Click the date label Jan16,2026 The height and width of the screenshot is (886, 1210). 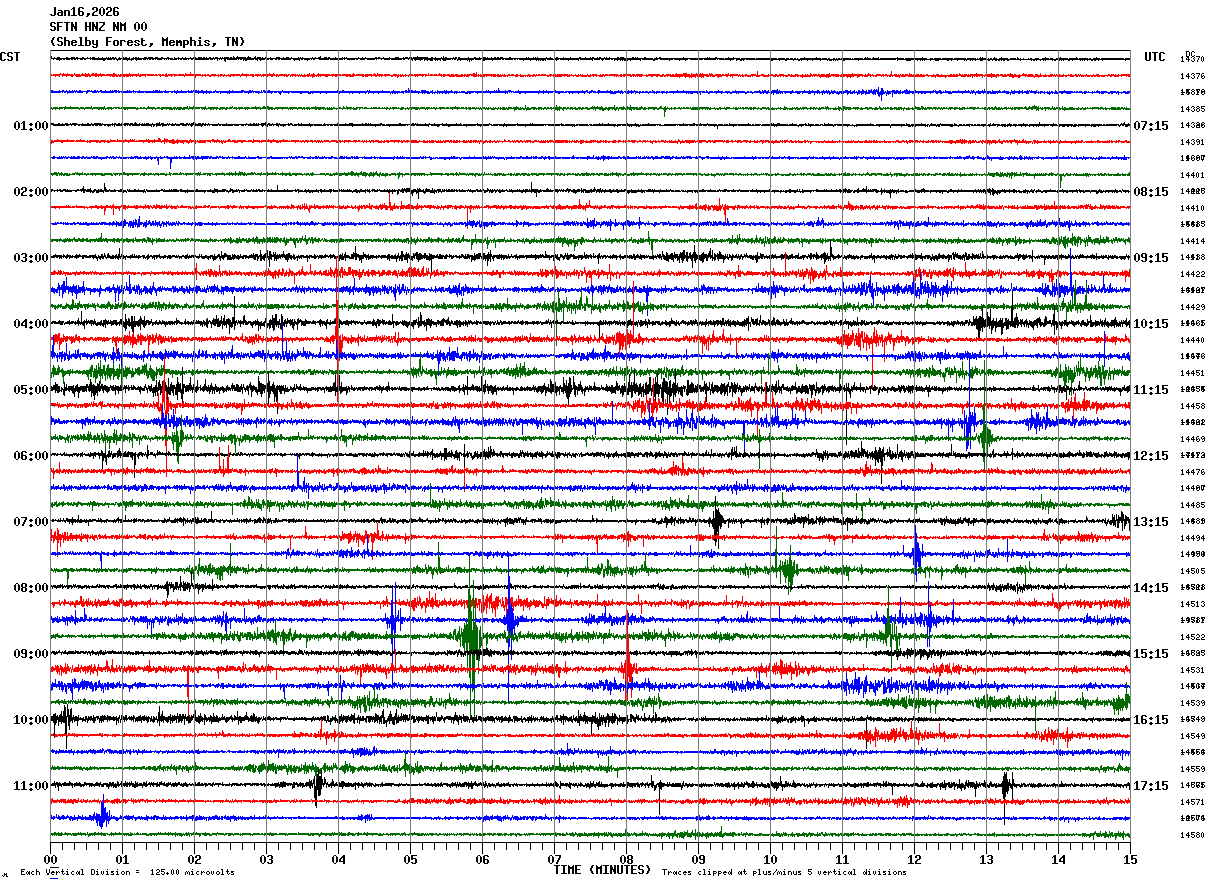84,12
